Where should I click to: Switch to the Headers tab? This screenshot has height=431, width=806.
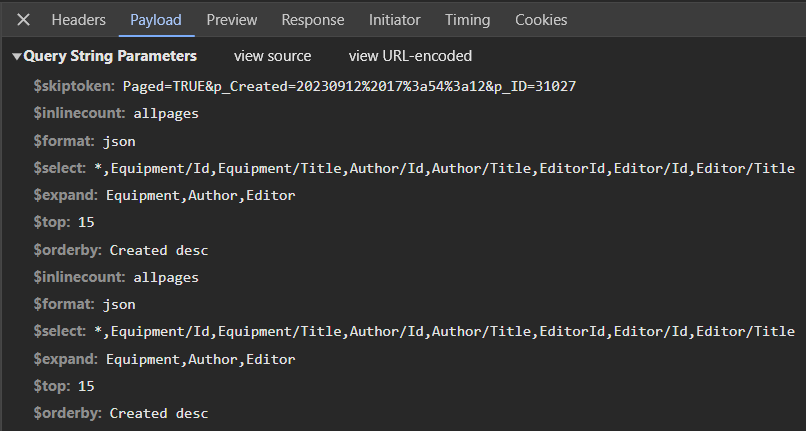[x=78, y=20]
